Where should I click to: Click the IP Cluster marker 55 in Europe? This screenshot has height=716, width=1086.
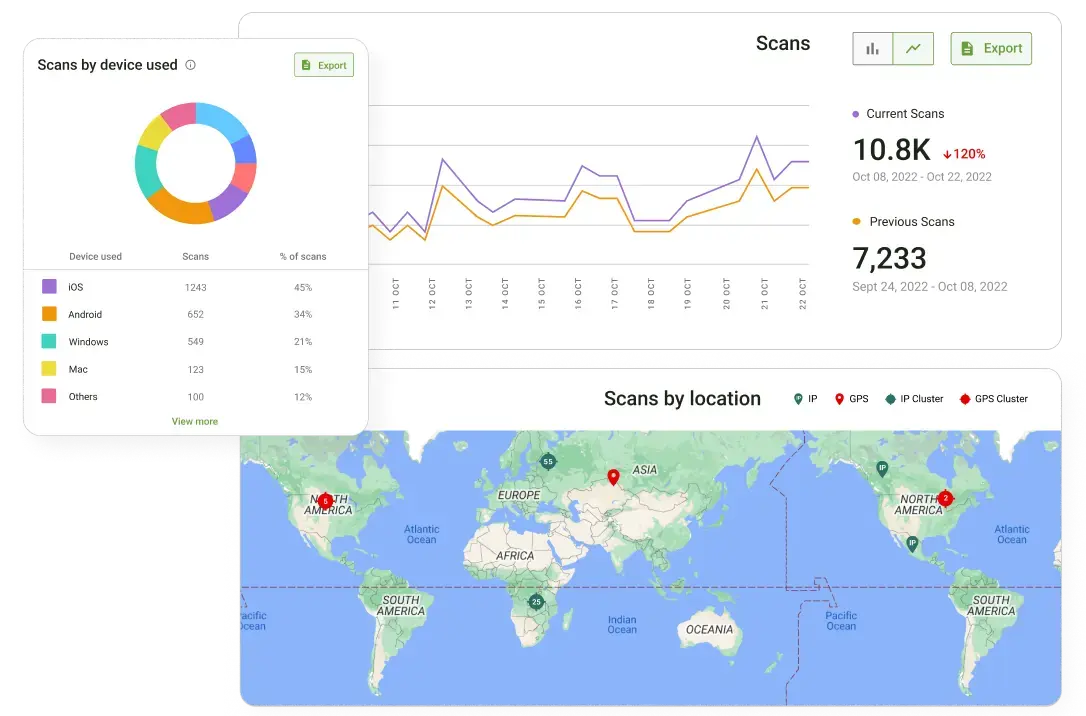(548, 461)
